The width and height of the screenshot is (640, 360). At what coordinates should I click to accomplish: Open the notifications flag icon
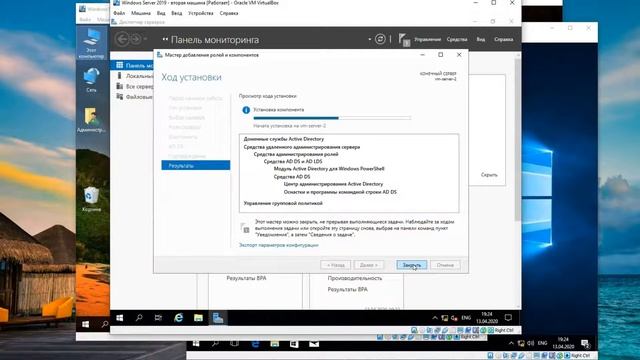point(404,40)
